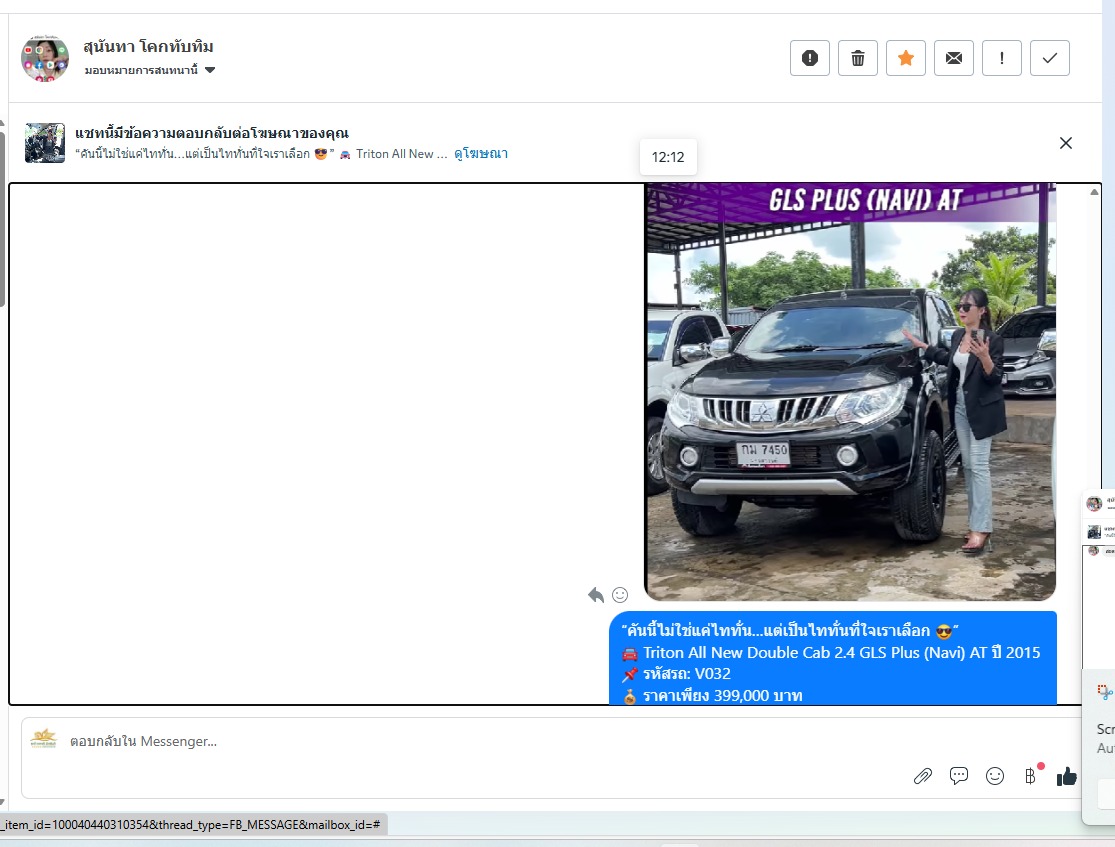
Task: Open the emoji picker in composer
Action: click(x=995, y=776)
